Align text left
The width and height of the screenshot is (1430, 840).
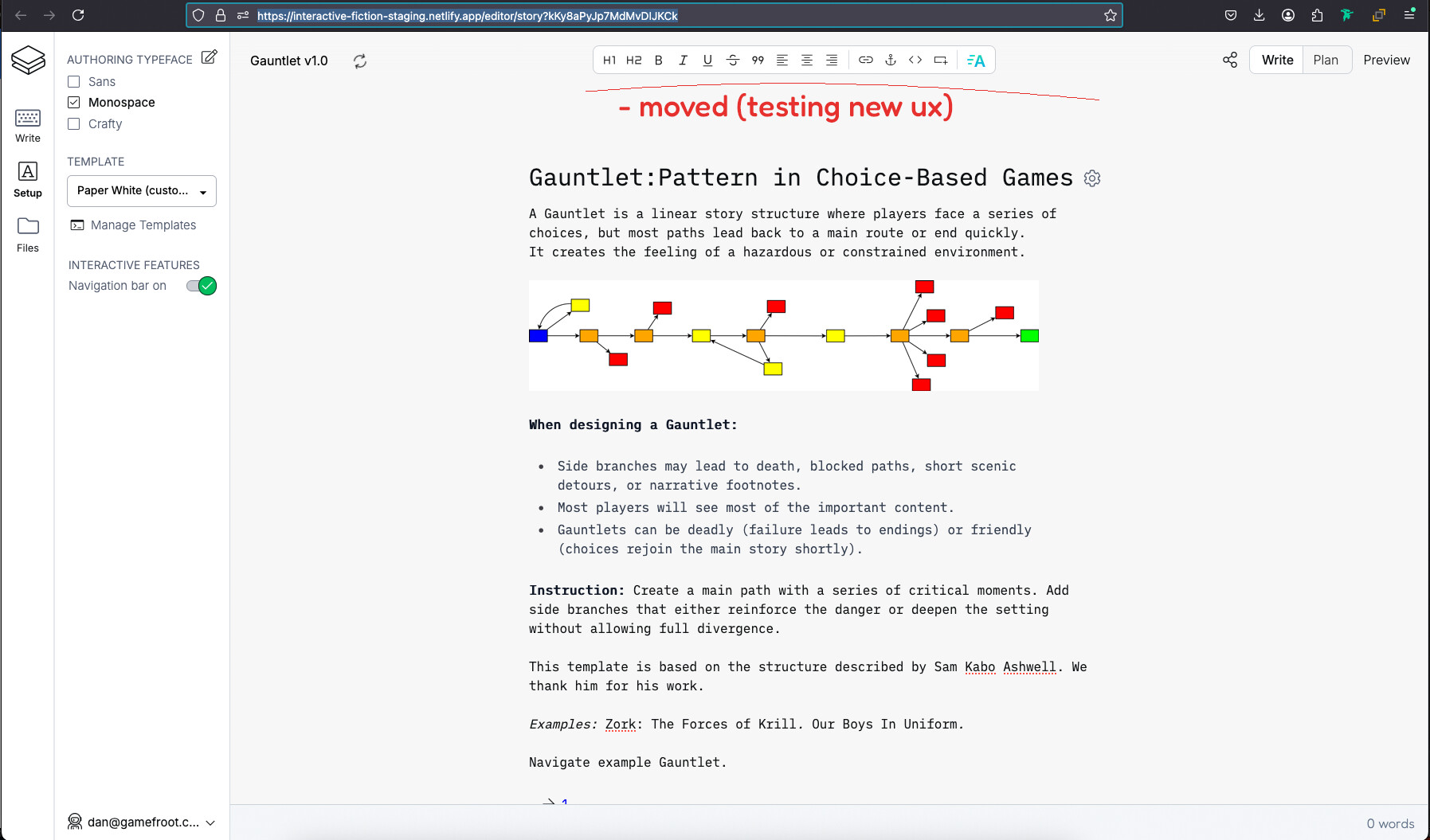coord(782,61)
